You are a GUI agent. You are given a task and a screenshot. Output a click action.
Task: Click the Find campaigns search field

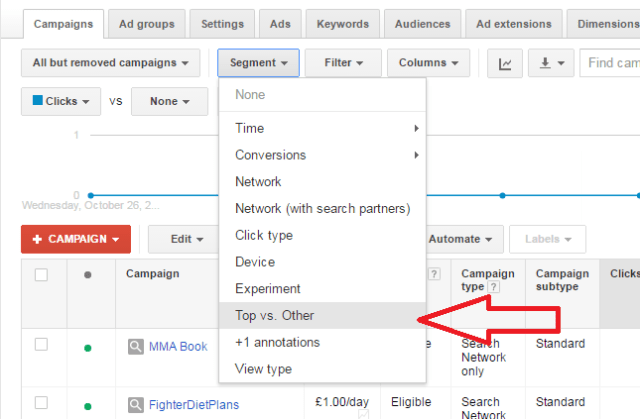coord(612,63)
